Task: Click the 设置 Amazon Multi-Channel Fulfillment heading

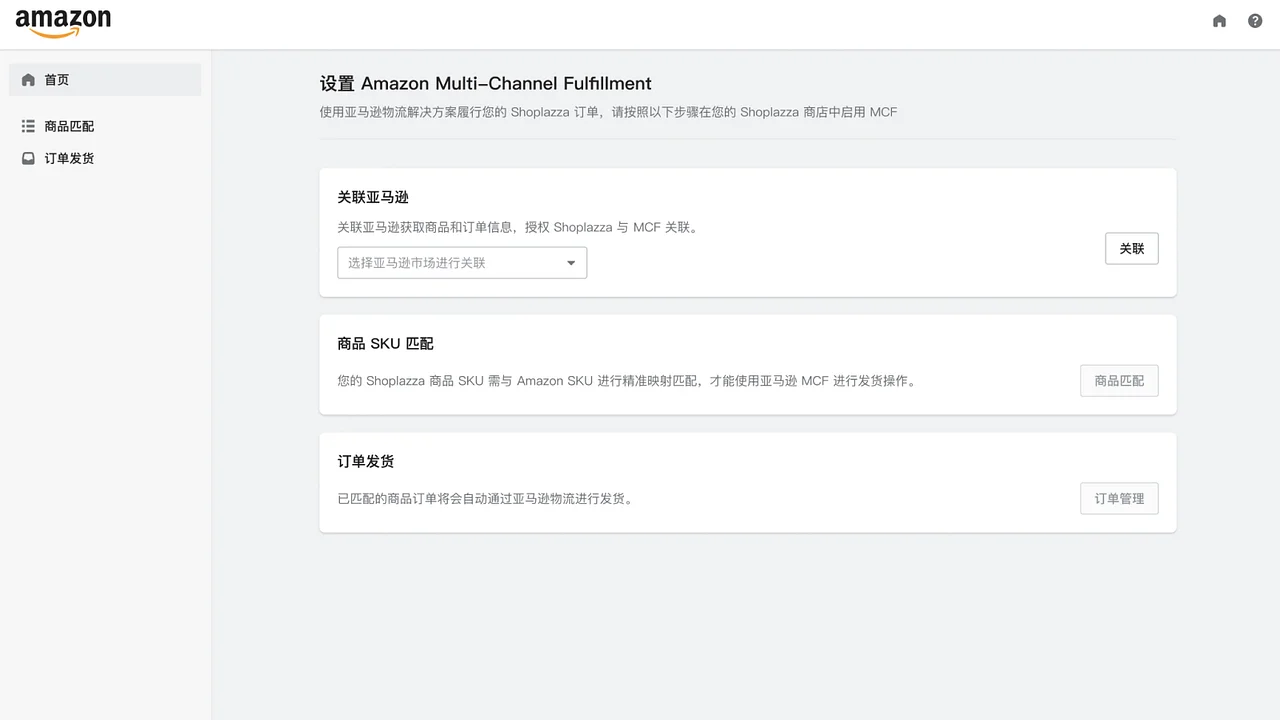Action: tap(486, 84)
